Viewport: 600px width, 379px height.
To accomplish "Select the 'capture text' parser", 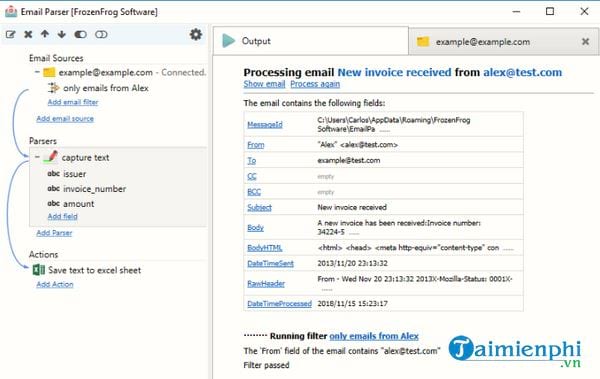I will [85, 157].
